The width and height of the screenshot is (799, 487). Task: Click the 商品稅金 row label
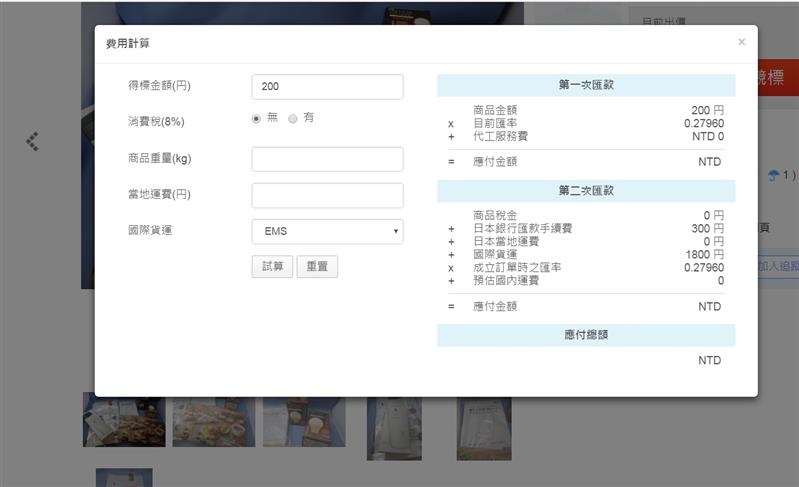[495, 215]
